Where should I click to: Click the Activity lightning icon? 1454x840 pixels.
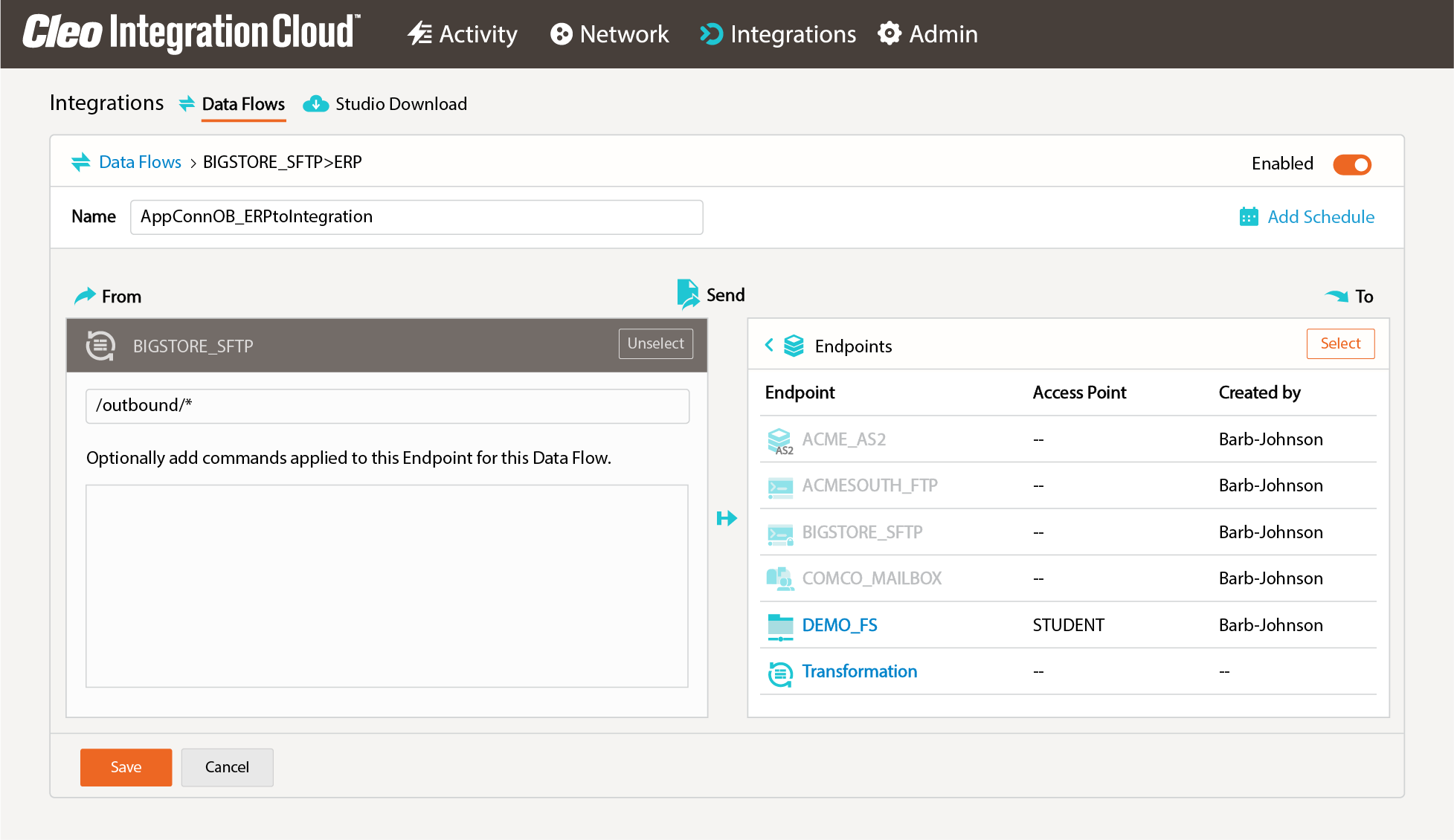point(419,33)
